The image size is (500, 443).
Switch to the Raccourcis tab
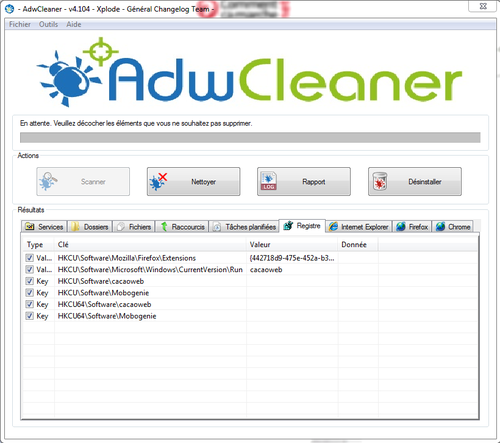coord(183,227)
